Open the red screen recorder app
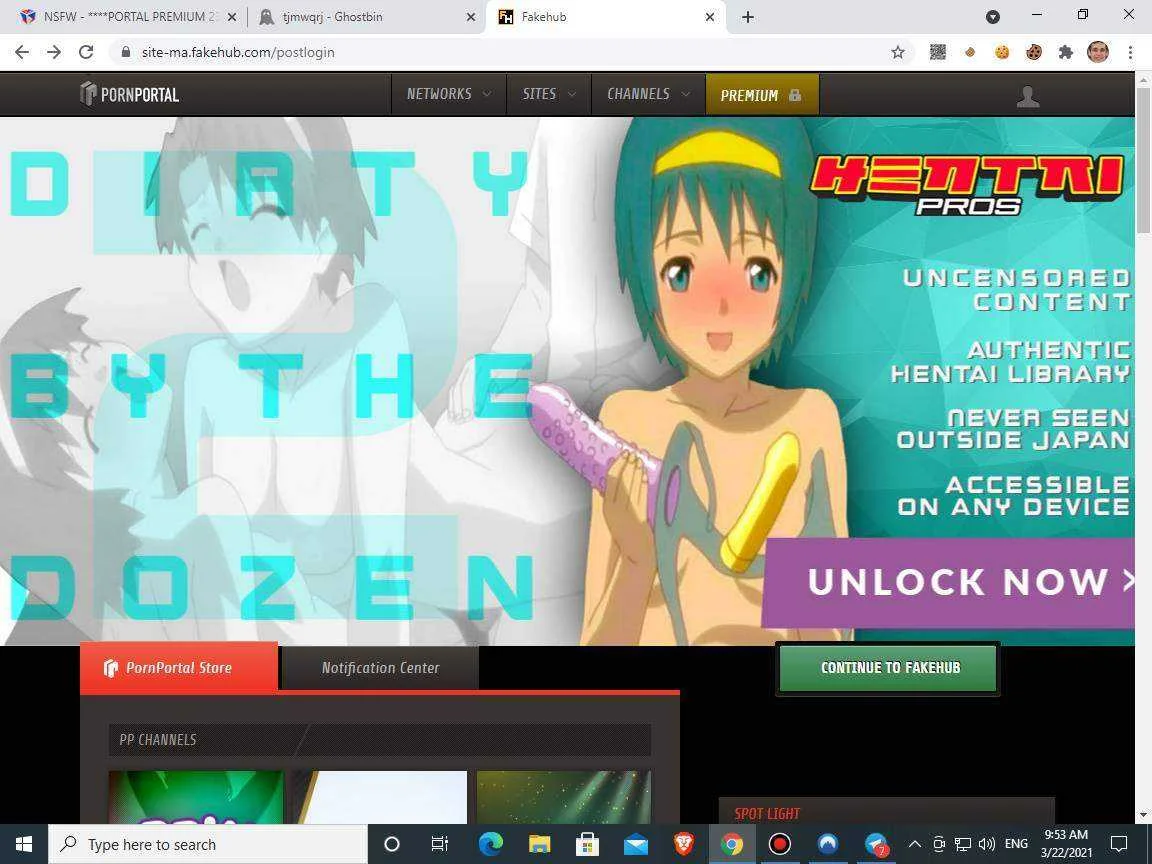1152x864 pixels. 780,844
